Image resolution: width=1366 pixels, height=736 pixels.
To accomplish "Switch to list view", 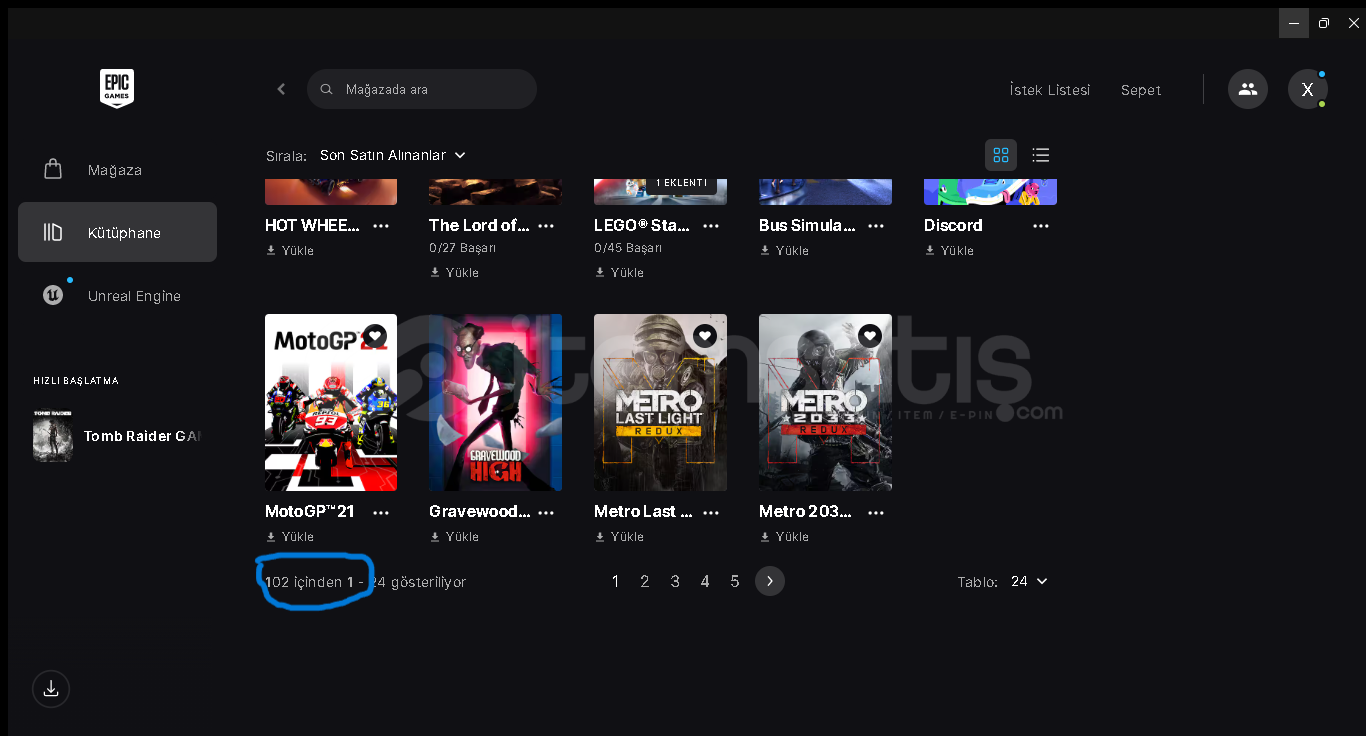I will click(x=1041, y=155).
